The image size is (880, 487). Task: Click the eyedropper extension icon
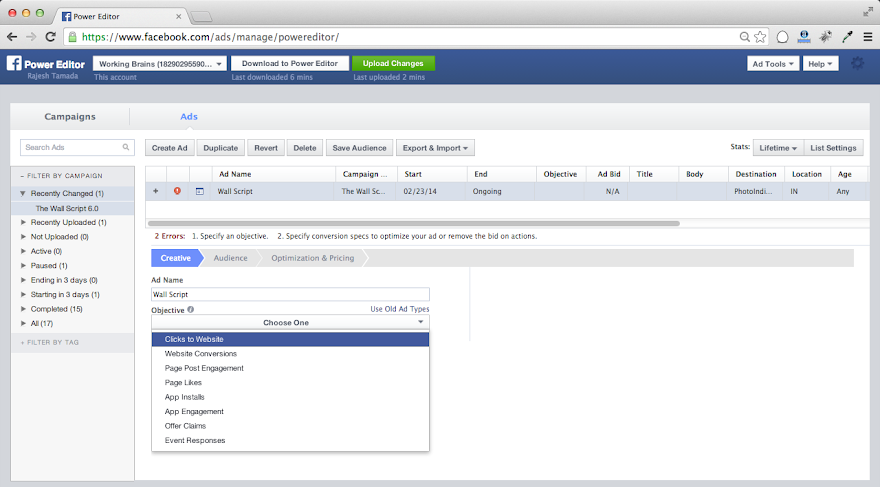[x=847, y=37]
